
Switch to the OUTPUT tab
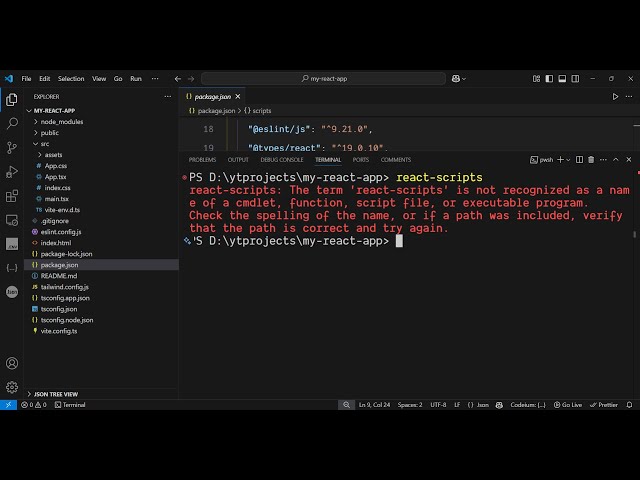[x=238, y=160]
